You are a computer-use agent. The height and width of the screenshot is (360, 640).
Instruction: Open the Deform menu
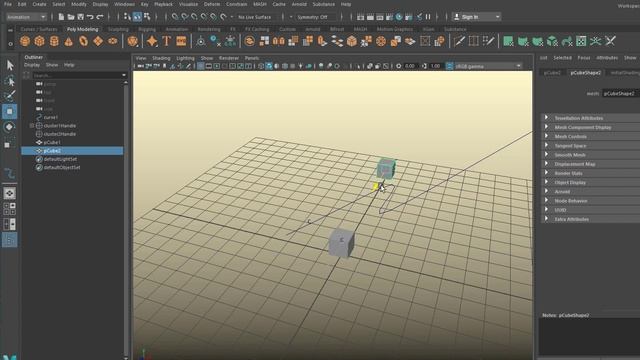[x=212, y=4]
